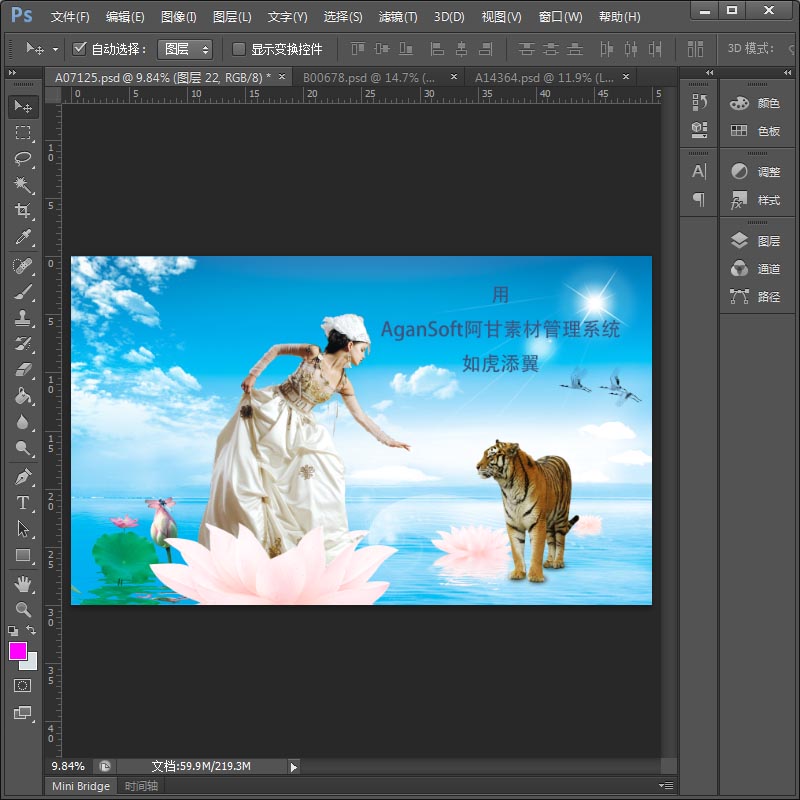Swap foreground and background colors

coord(31,630)
